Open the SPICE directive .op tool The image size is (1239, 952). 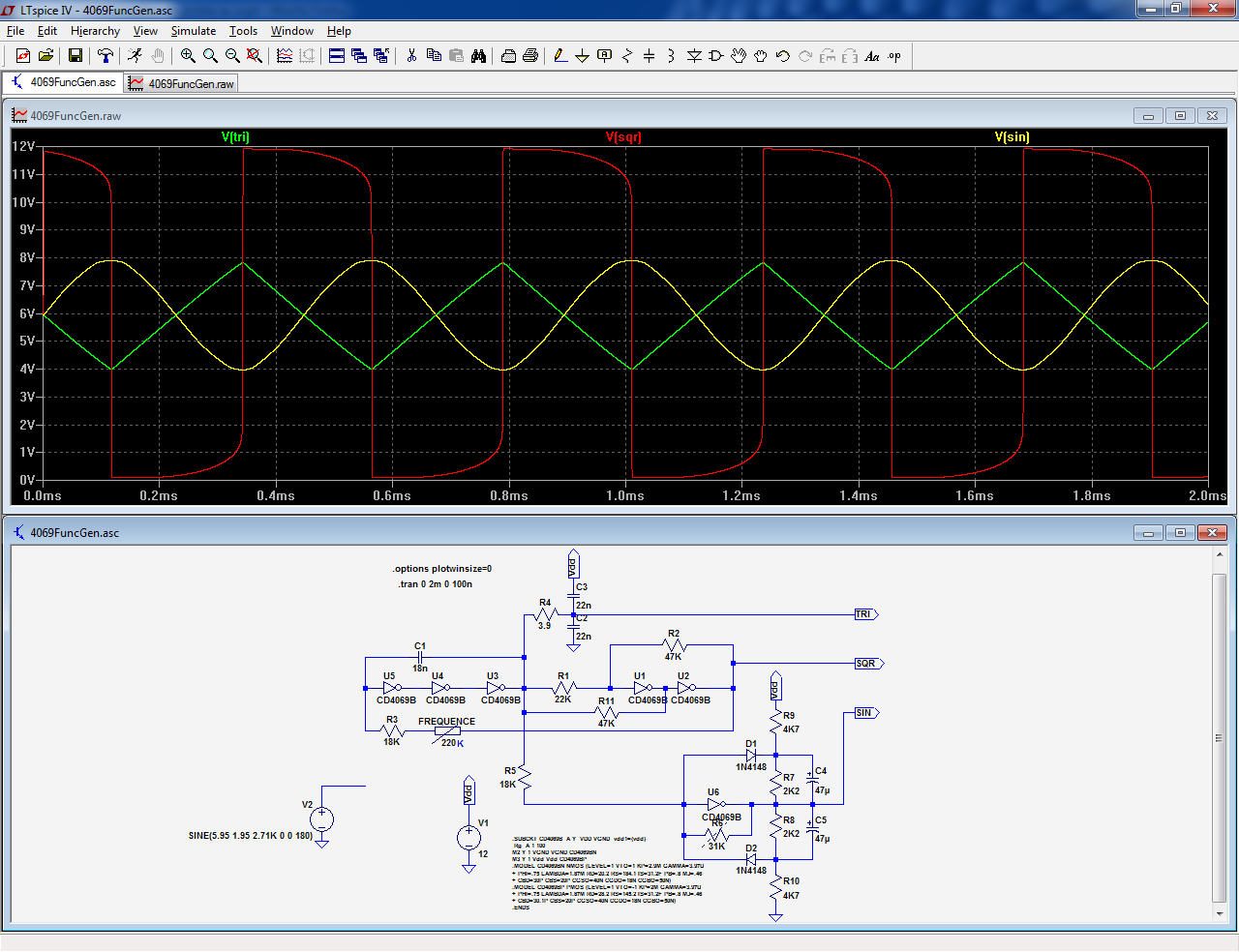894,56
